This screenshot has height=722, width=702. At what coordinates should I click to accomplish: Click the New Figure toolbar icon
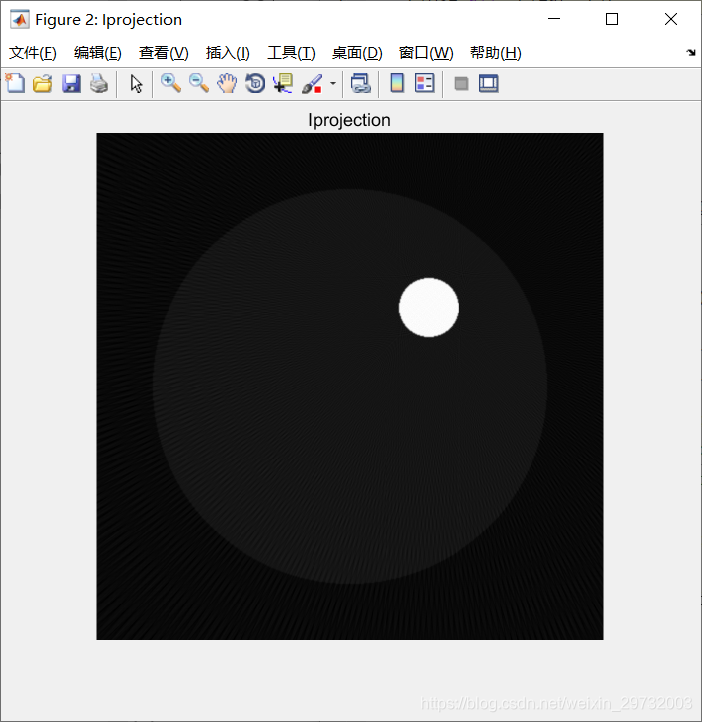pyautogui.click(x=16, y=84)
